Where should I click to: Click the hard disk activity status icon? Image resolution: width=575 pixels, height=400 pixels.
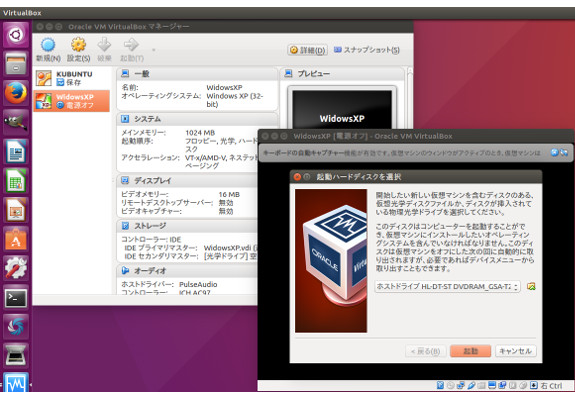coord(440,385)
